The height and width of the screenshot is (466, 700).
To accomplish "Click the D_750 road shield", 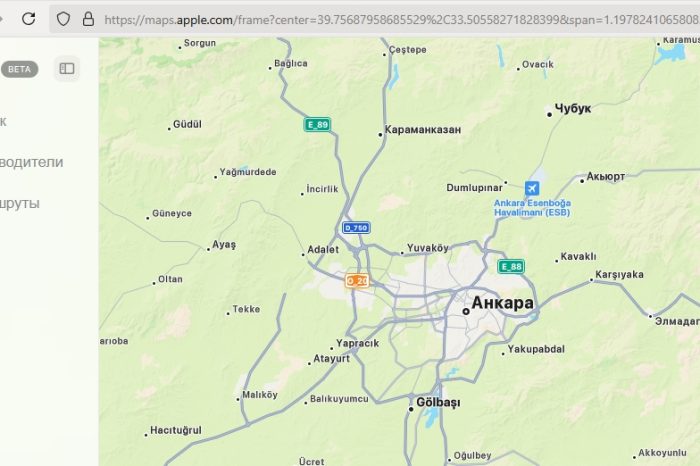I will pyautogui.click(x=356, y=228).
